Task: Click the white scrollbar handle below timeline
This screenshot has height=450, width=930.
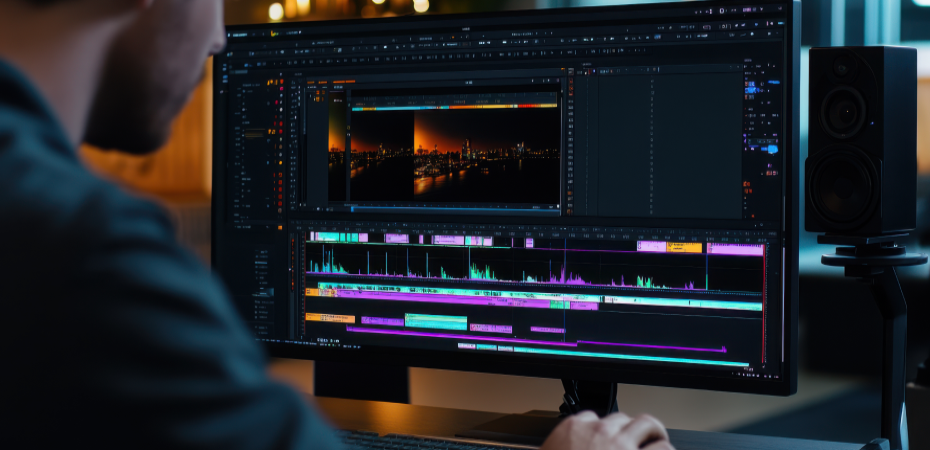Action: click(x=466, y=346)
